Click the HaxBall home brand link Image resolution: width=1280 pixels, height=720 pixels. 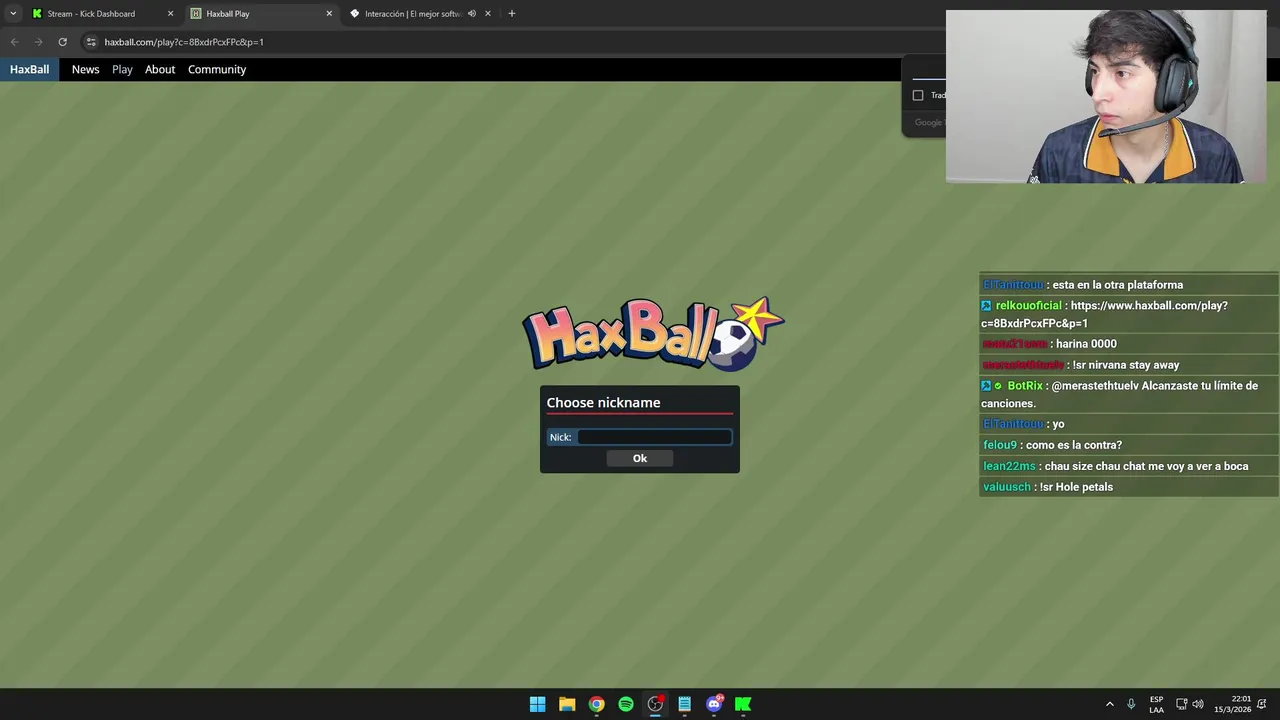pyautogui.click(x=29, y=69)
